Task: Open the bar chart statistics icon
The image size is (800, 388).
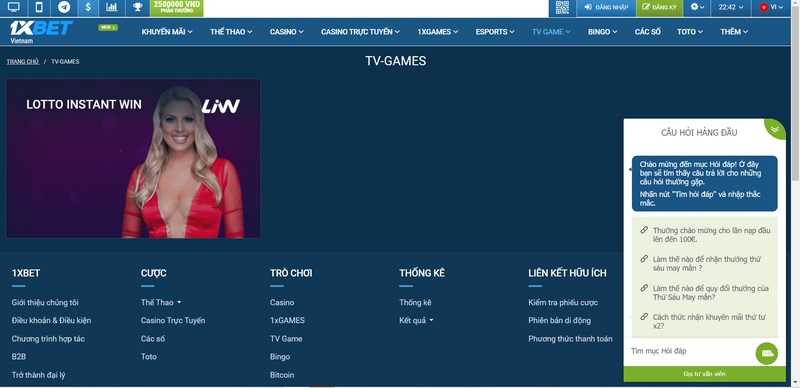Action: coord(112,7)
